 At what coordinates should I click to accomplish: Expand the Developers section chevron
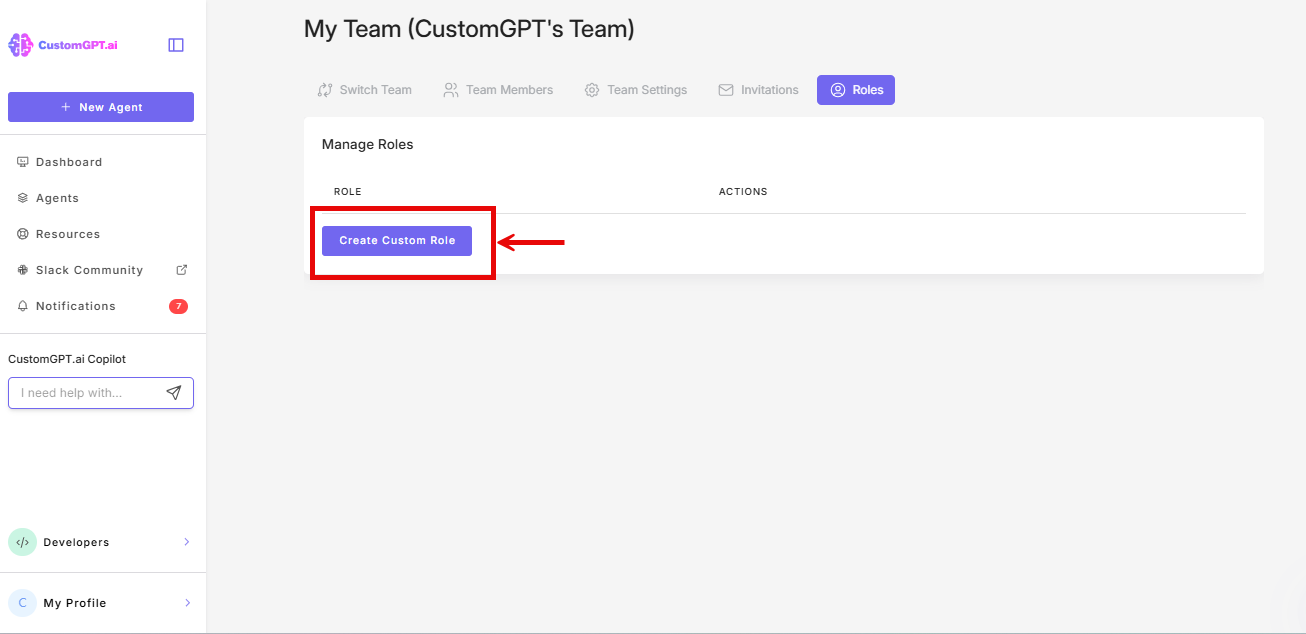pos(187,541)
